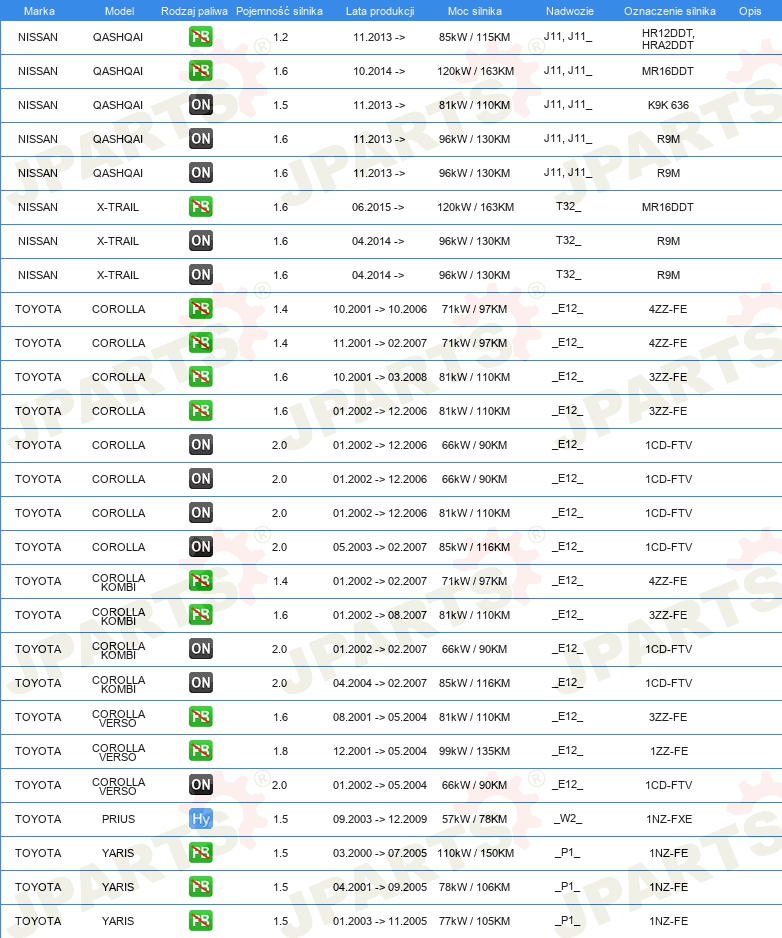The height and width of the screenshot is (938, 782).
Task: Click MR16DDT in the X-TRAIL row
Action: [x=668, y=207]
